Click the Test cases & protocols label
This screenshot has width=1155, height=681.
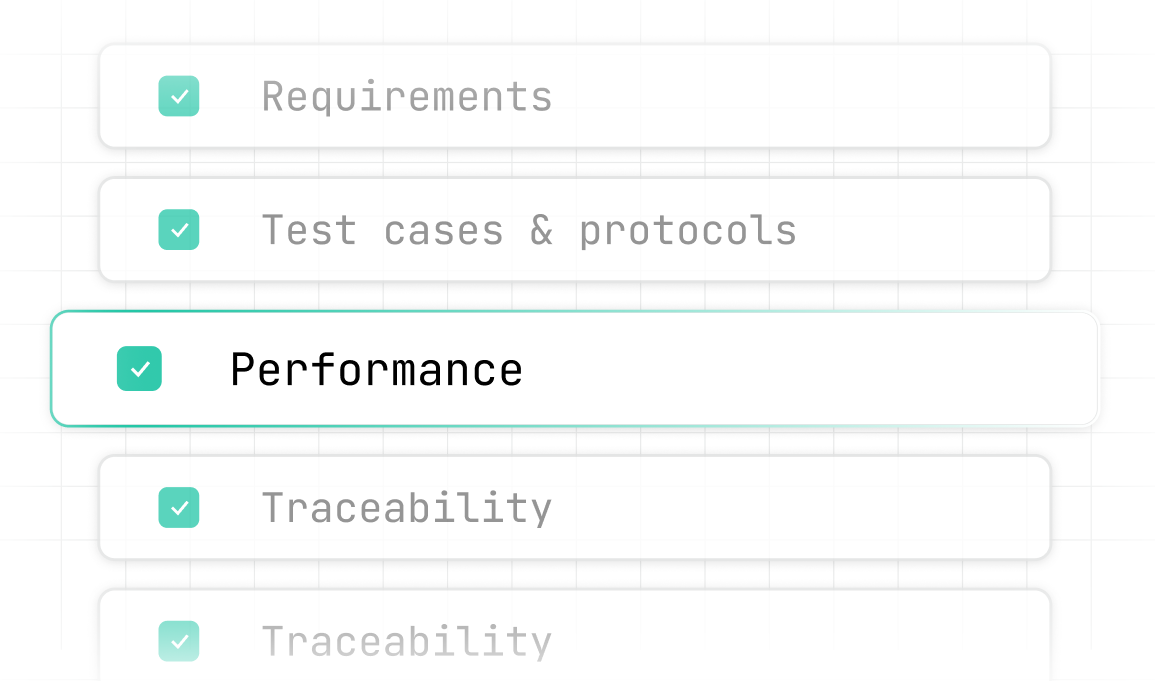pyautogui.click(x=530, y=230)
